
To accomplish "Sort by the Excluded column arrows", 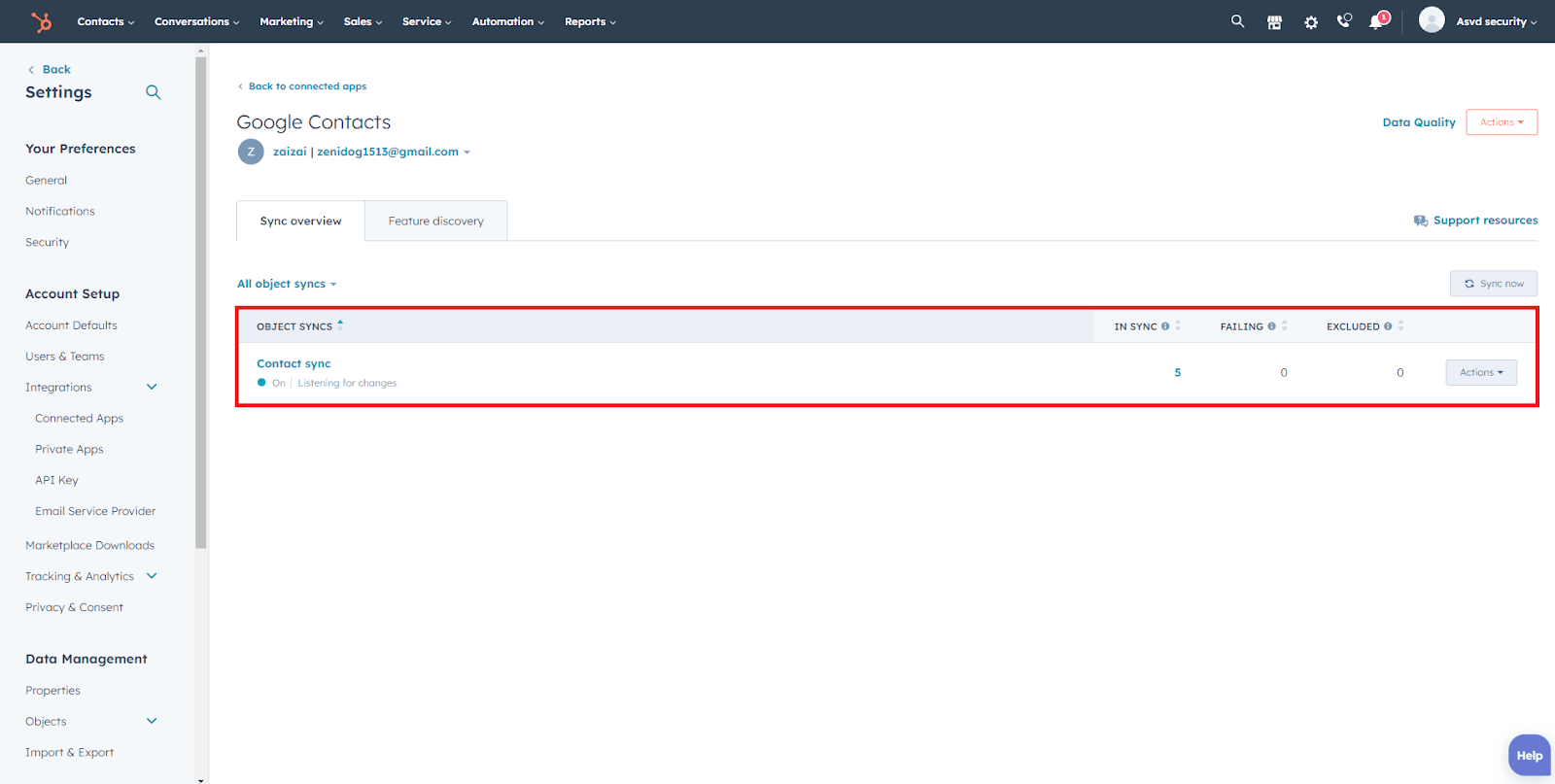I will point(1400,325).
